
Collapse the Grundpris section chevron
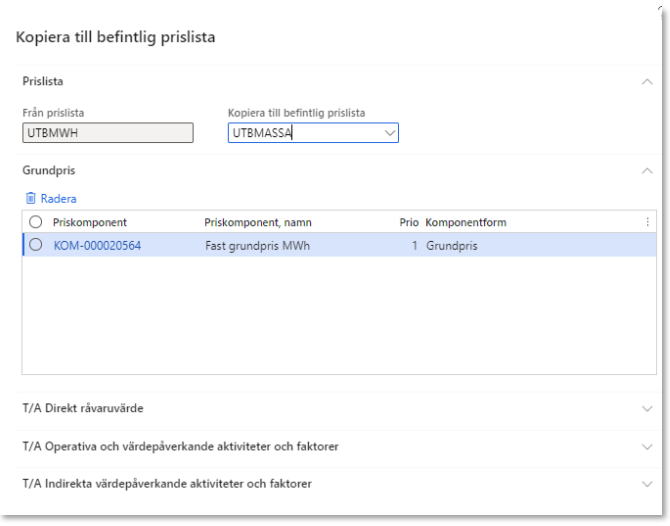(x=646, y=171)
